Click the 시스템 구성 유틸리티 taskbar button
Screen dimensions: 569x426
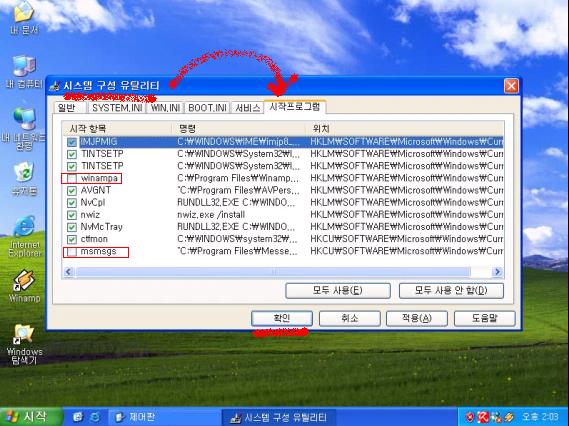coord(278,417)
